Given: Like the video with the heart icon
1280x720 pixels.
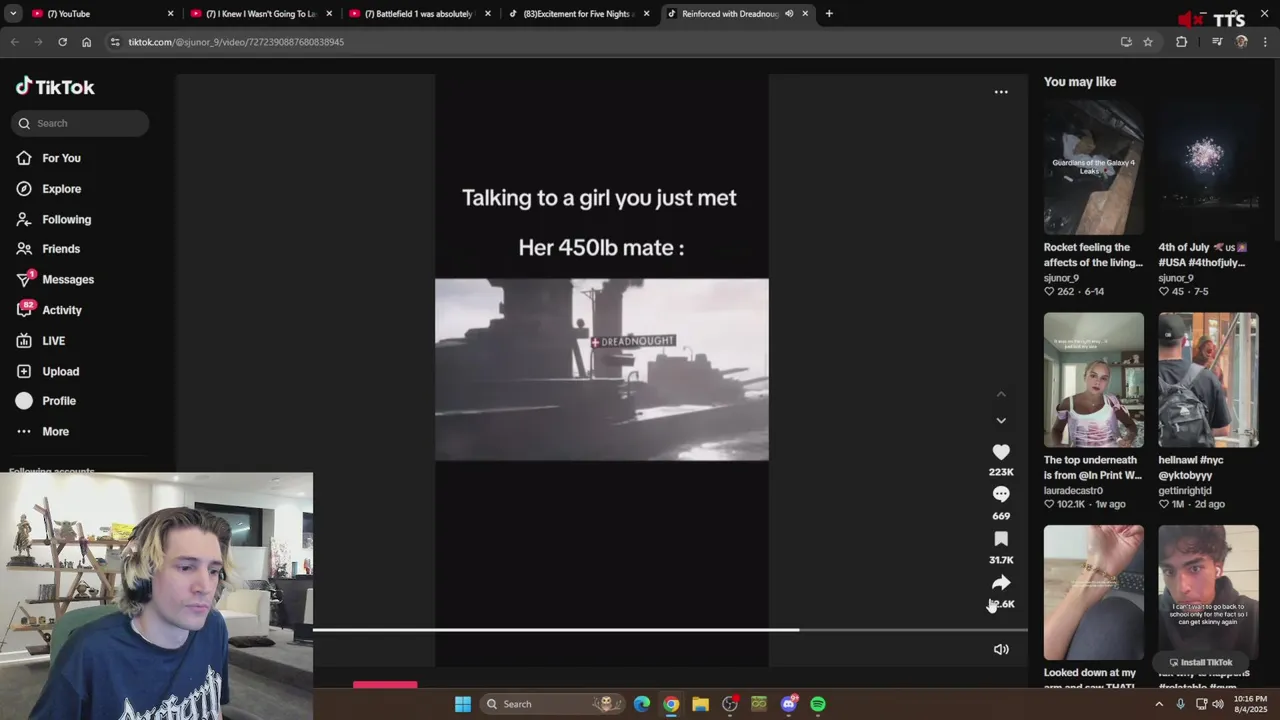Looking at the screenshot, I should coord(1001,452).
